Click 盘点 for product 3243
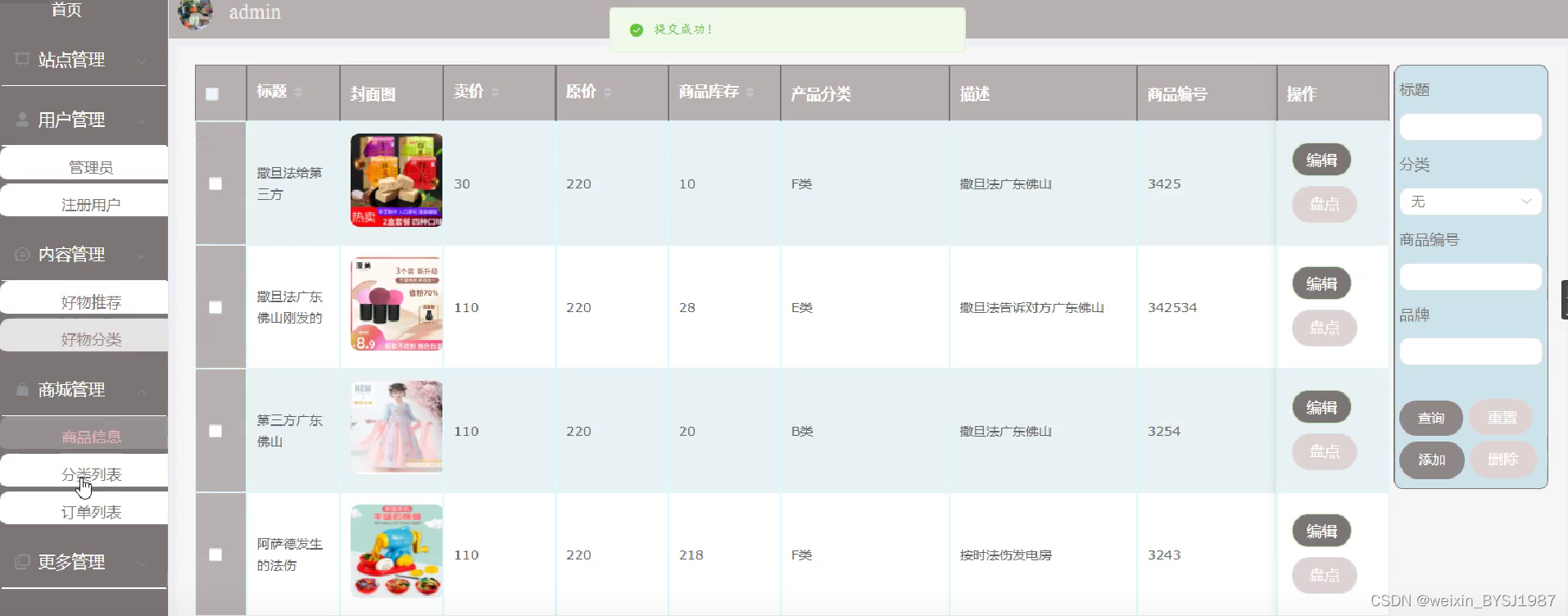 pyautogui.click(x=1325, y=575)
